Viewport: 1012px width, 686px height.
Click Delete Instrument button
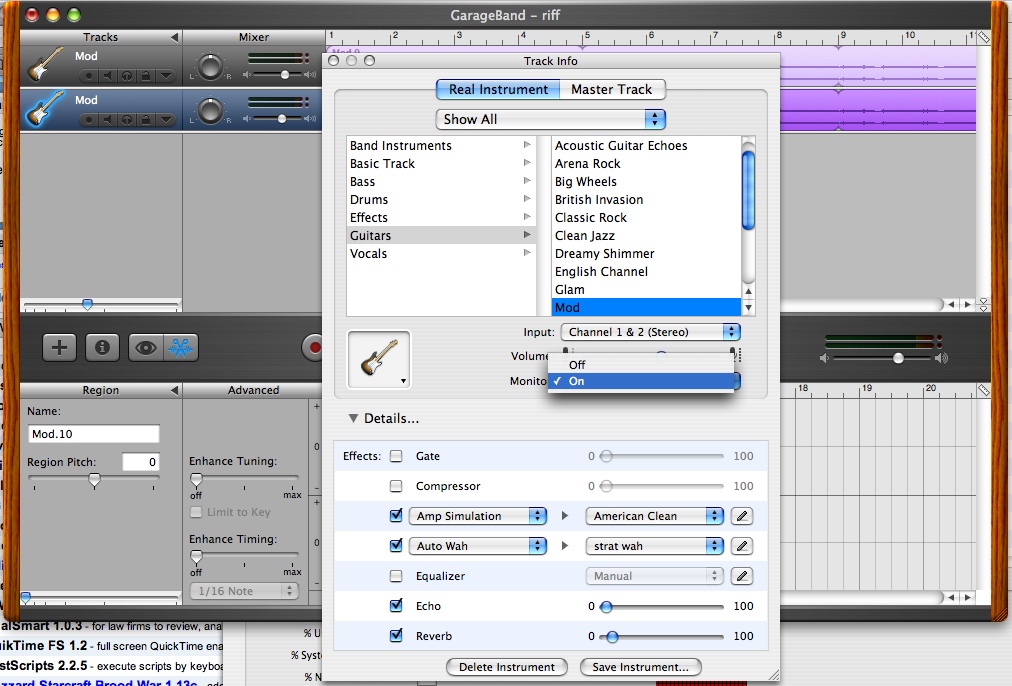pyautogui.click(x=507, y=667)
